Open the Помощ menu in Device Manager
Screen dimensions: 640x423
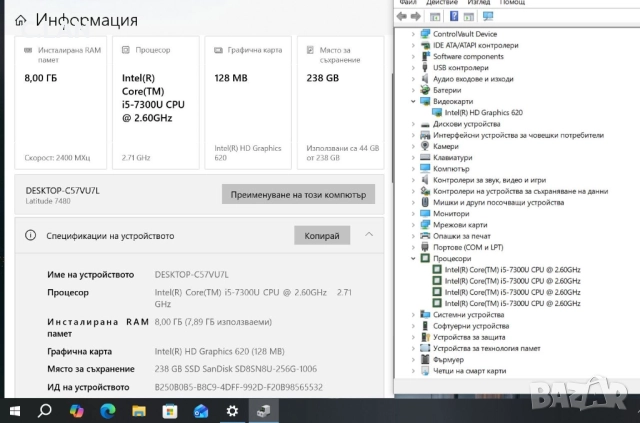[512, 2]
